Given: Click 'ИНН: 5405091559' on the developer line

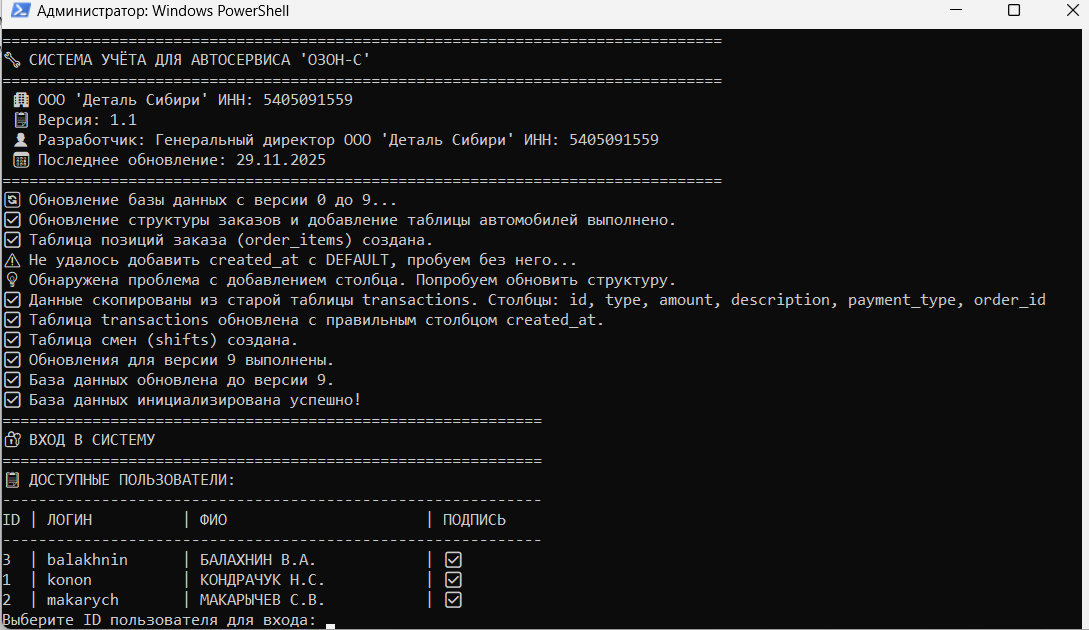Looking at the screenshot, I should [591, 140].
